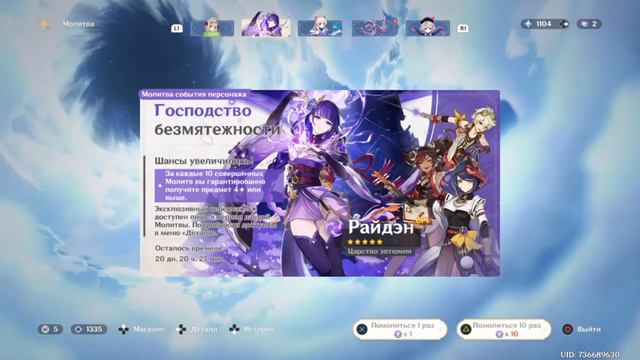Click the Царство эвтюмии subtitle
Image resolution: width=640 pixels, height=360 pixels.
click(380, 251)
